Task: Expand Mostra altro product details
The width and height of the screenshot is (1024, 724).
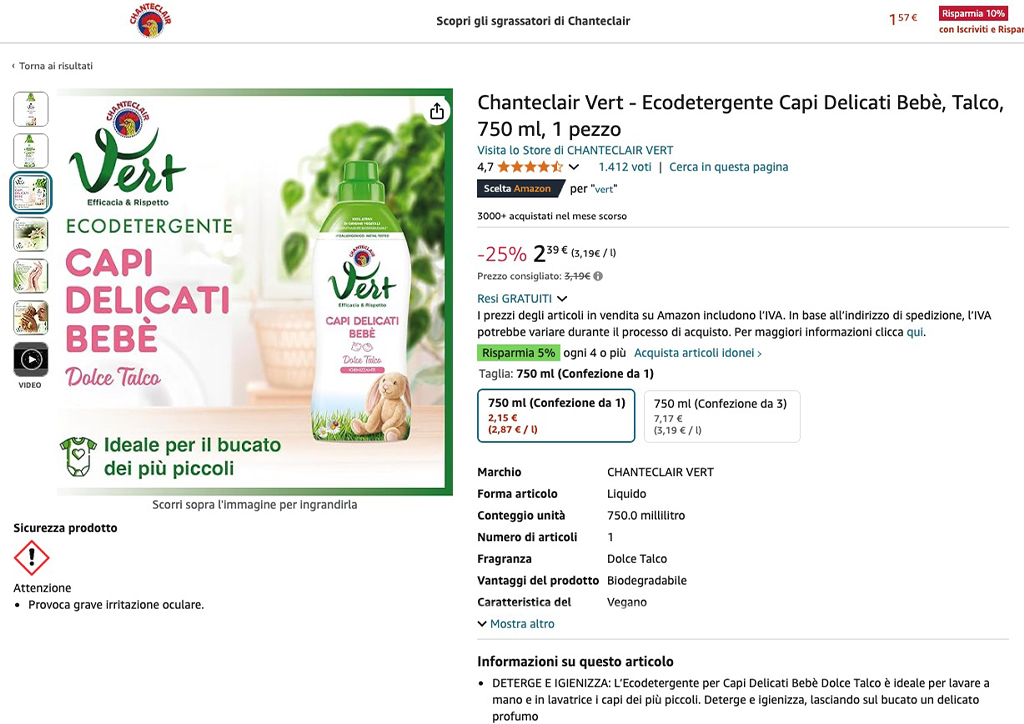Action: [x=516, y=623]
